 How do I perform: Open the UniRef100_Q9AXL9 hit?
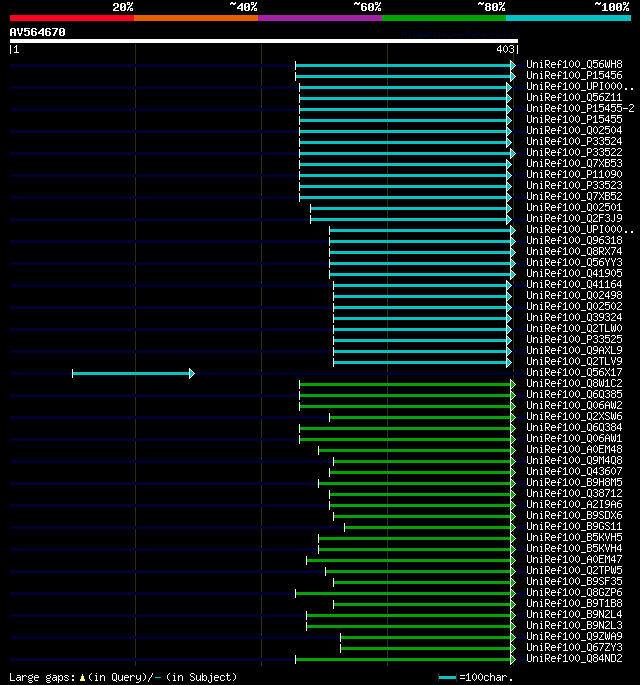(574, 350)
